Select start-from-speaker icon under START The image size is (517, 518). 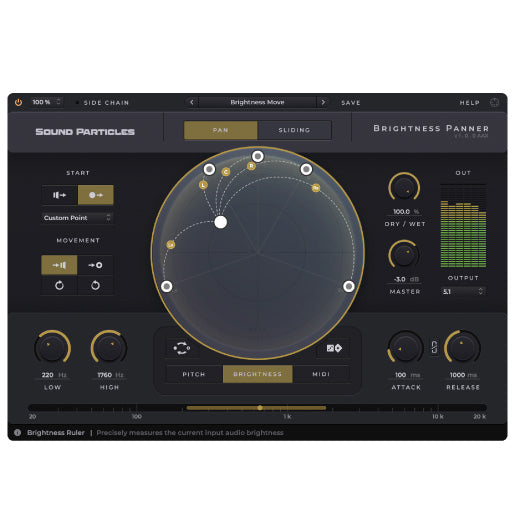point(60,195)
